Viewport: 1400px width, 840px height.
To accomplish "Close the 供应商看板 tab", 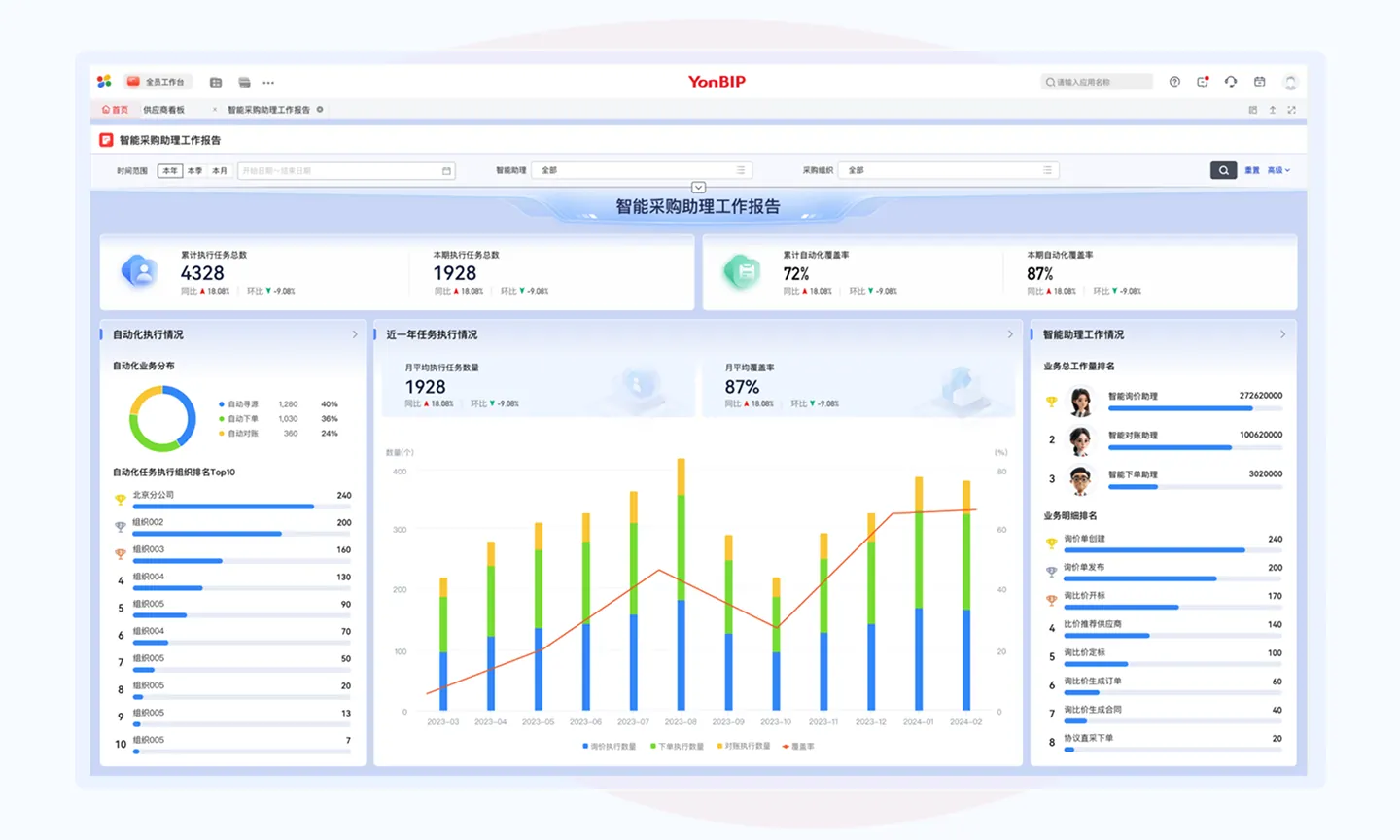I will [215, 110].
